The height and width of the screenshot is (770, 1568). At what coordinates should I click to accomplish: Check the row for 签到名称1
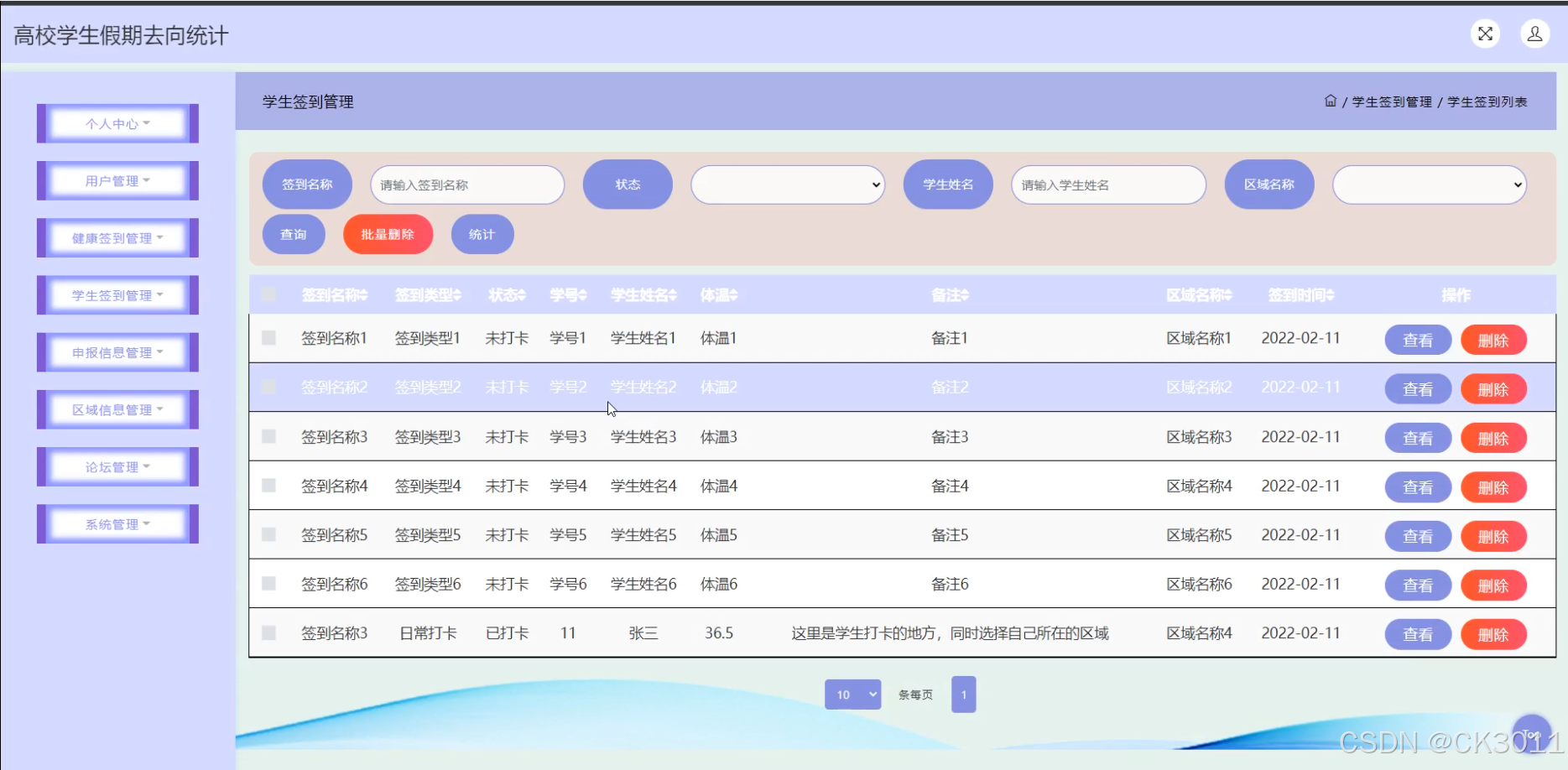[268, 338]
